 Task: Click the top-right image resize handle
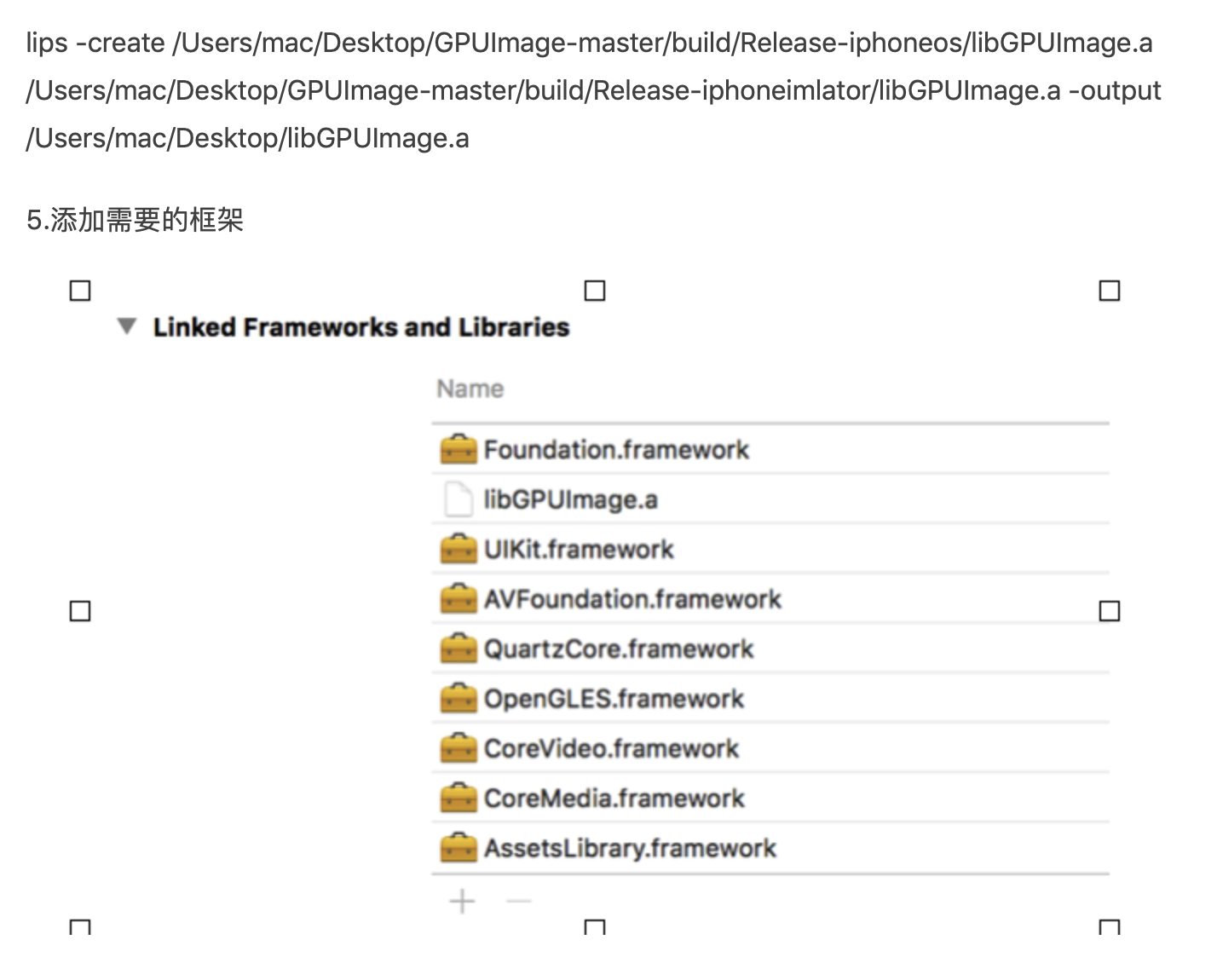[1109, 291]
